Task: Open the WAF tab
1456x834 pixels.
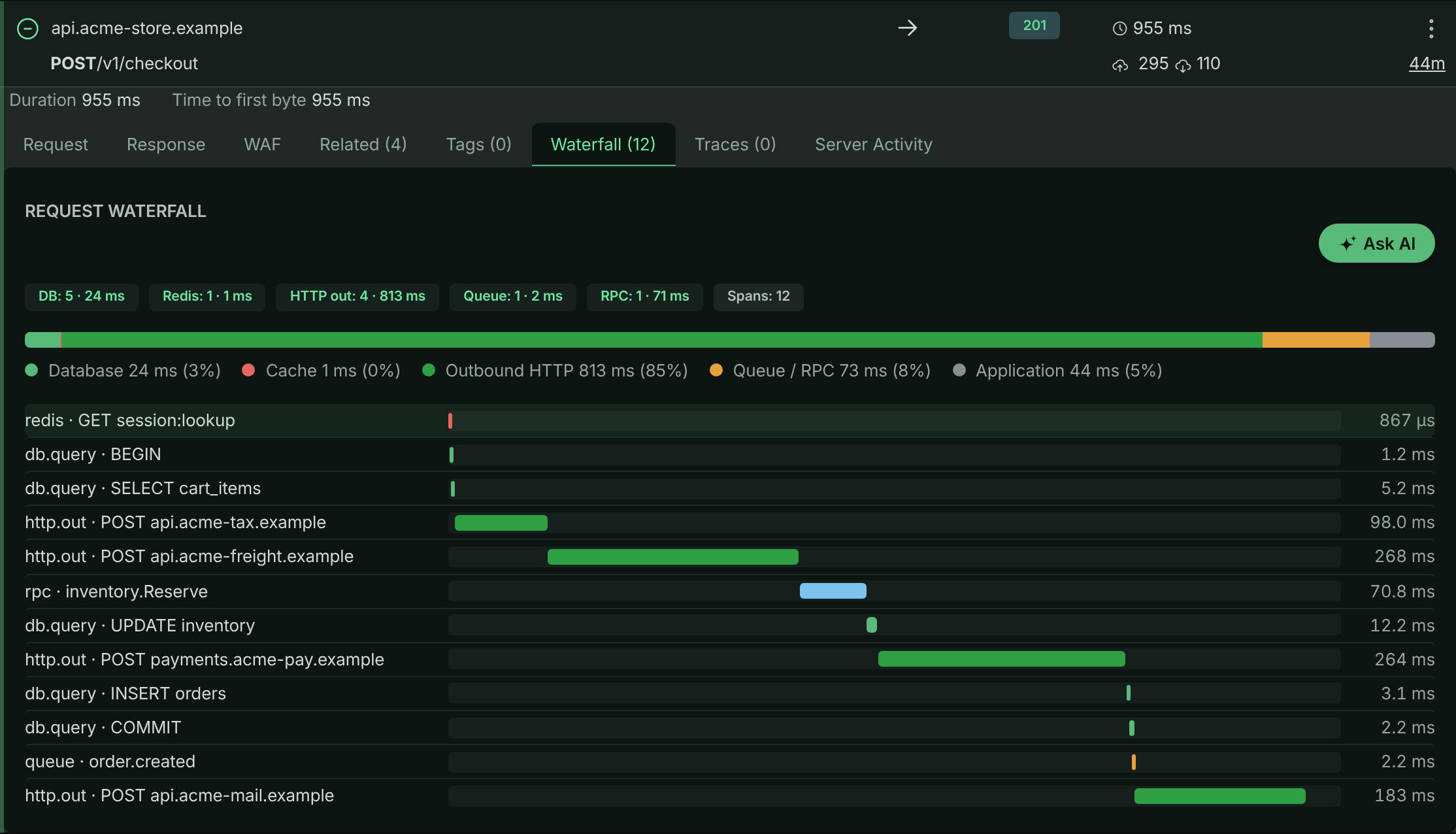Action: [262, 144]
